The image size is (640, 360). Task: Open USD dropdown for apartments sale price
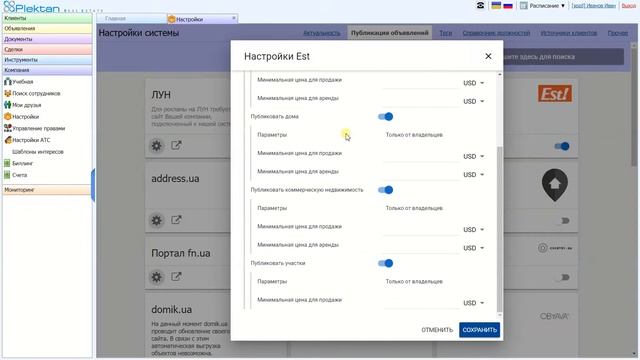[473, 83]
